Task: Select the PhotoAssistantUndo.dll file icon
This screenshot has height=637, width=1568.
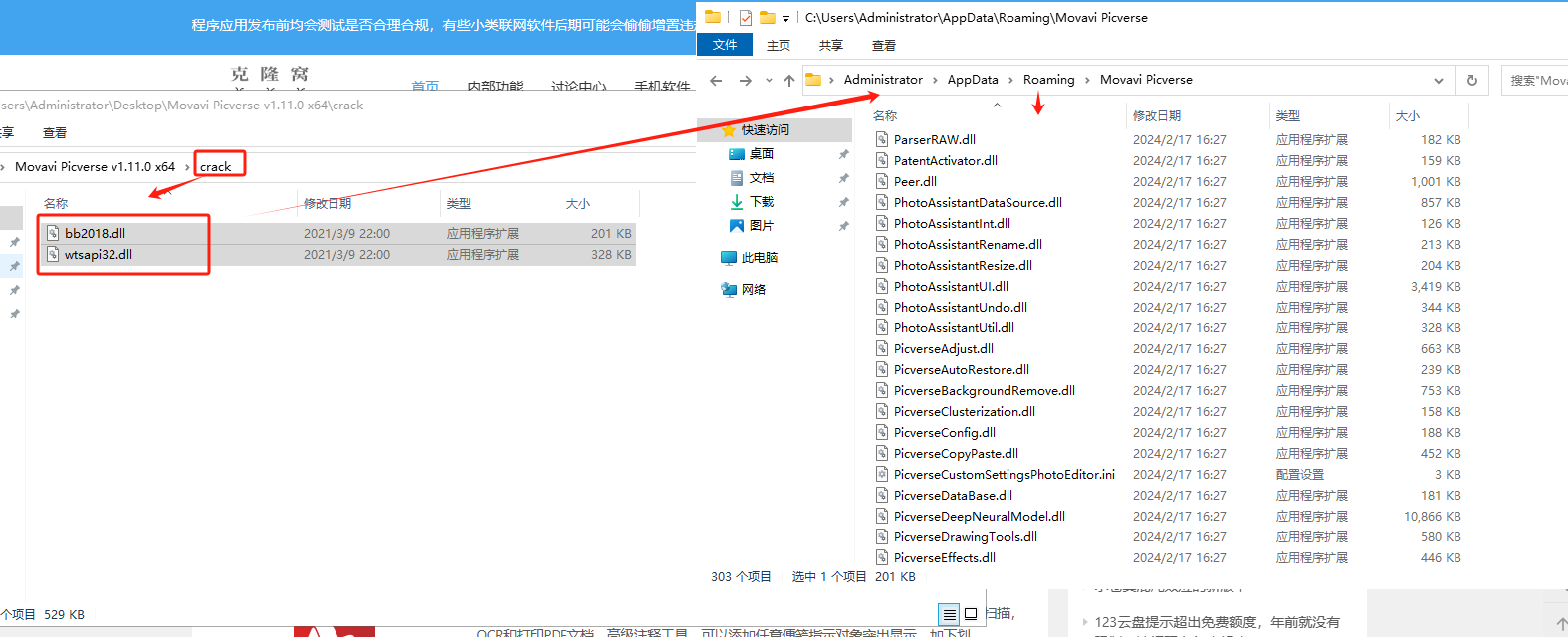Action: [882, 307]
